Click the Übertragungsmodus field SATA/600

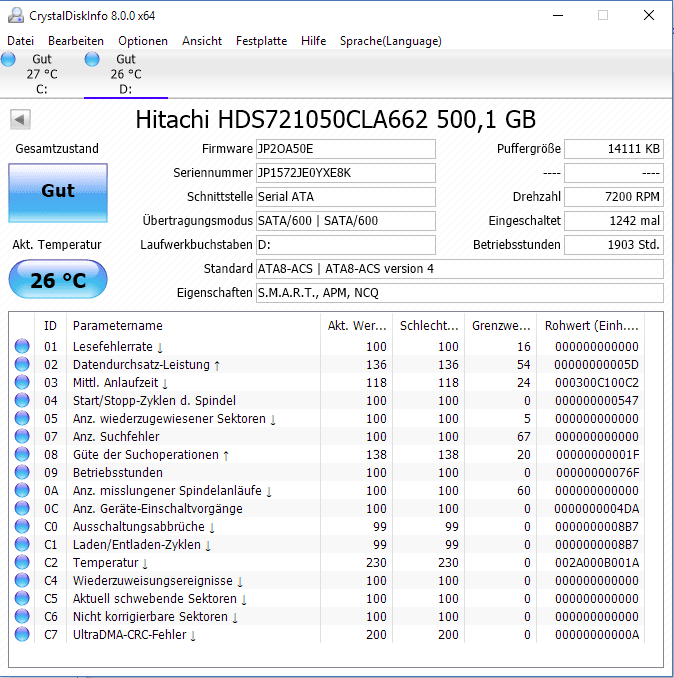[x=345, y=221]
